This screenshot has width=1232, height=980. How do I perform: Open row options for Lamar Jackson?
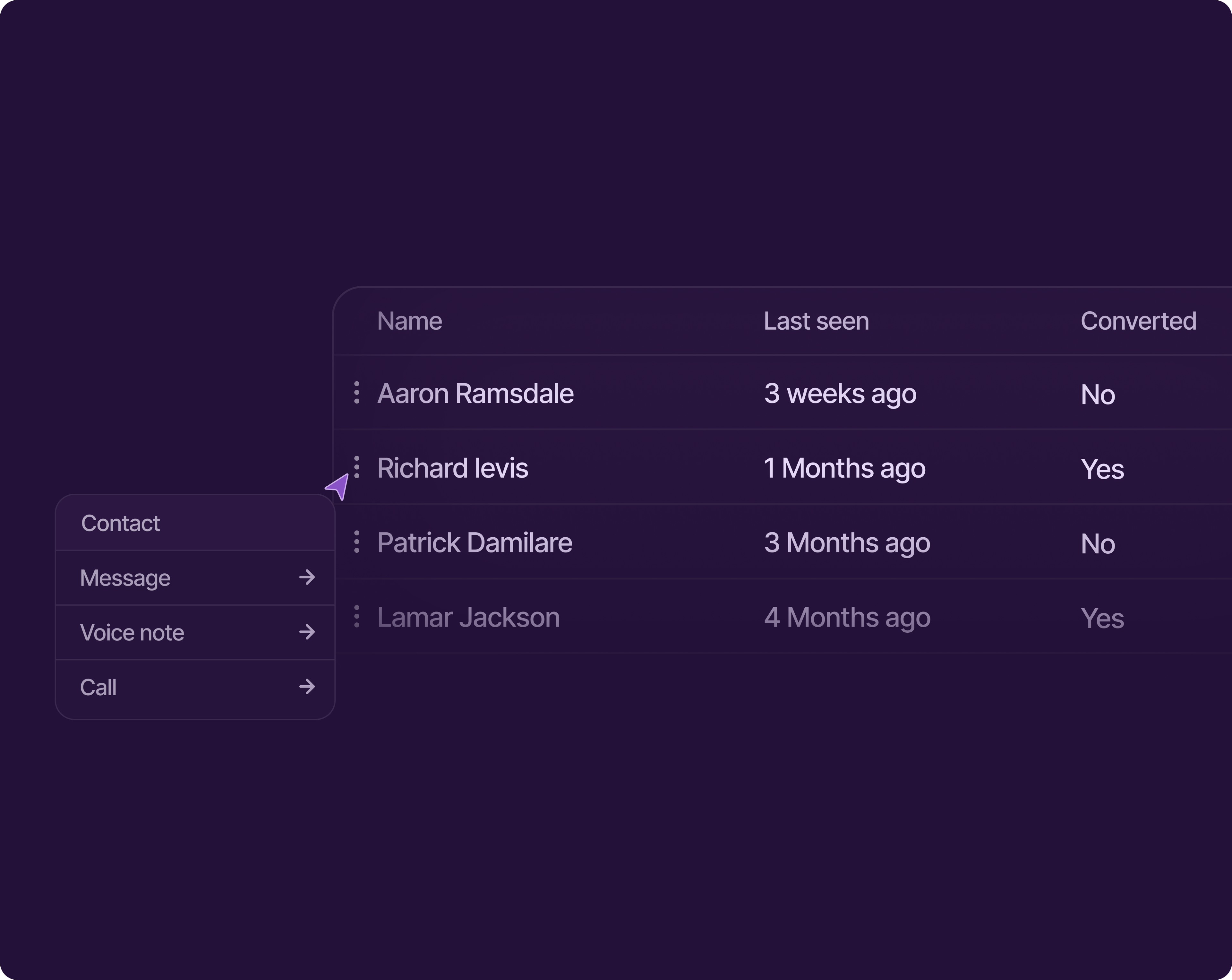pos(356,616)
